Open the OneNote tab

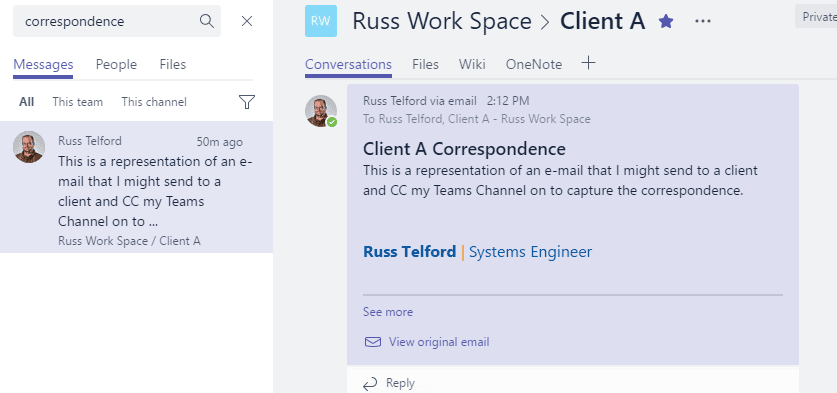(534, 65)
